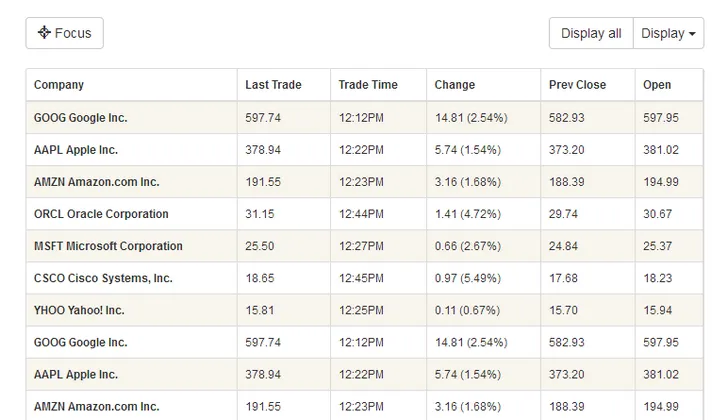The image size is (728, 420).
Task: Click the Open column header
Action: tap(657, 85)
